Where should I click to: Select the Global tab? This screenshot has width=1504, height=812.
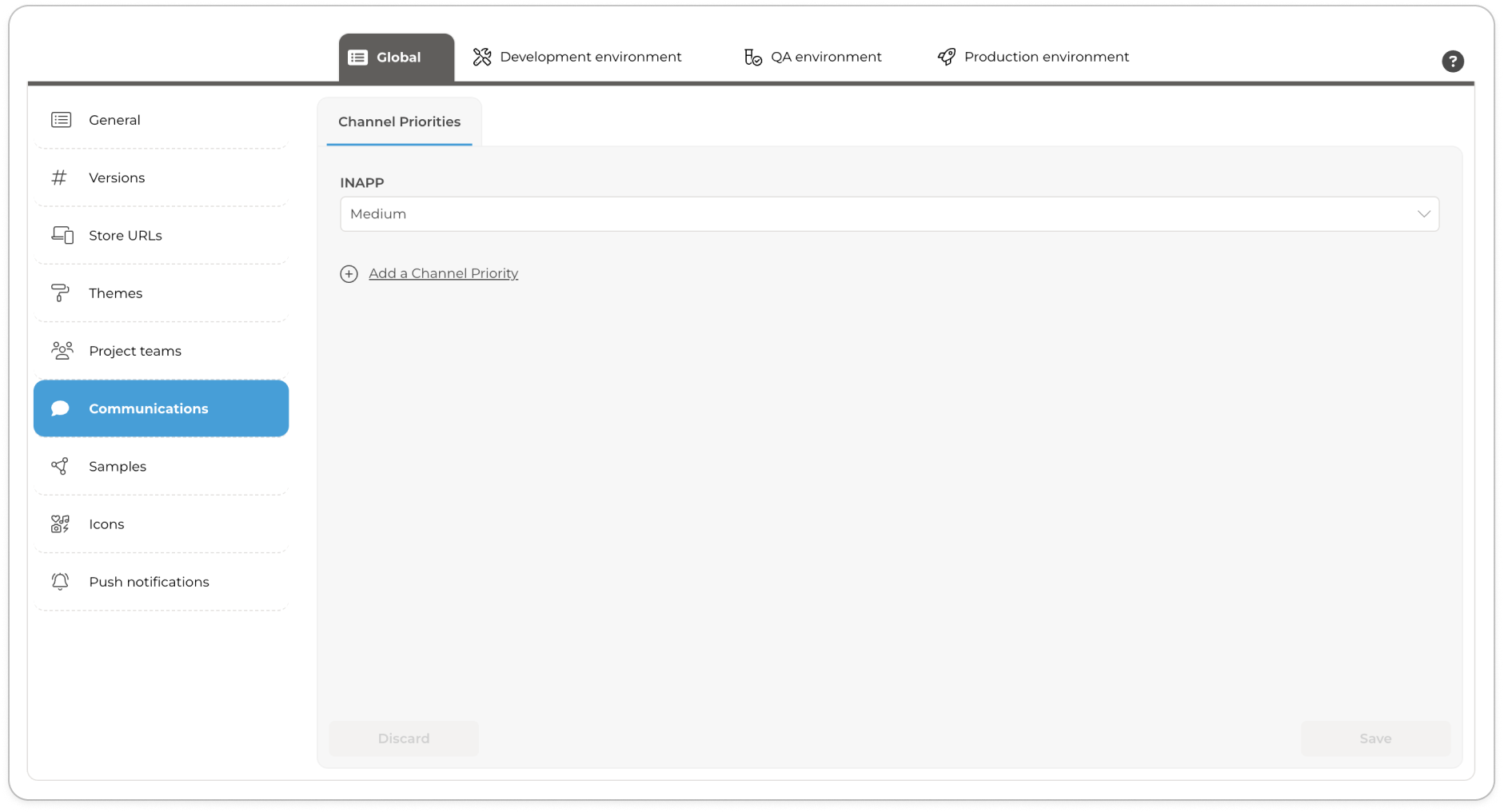[397, 58]
